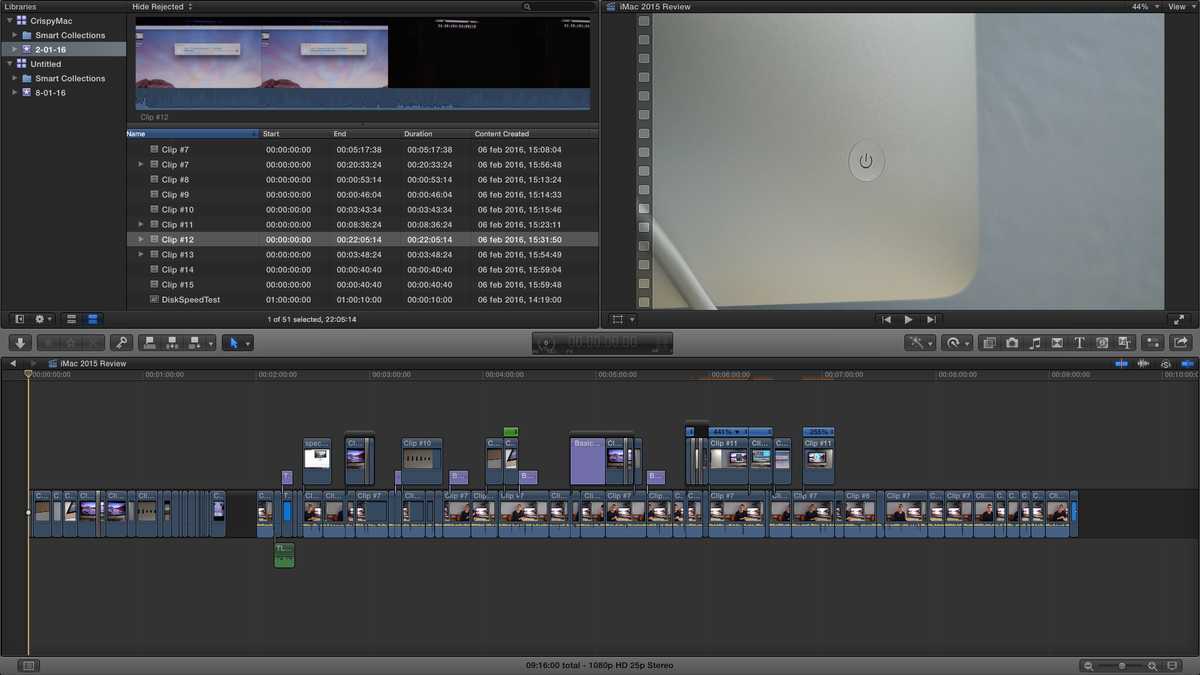Open the Enhancements magic wand menu
The width and height of the screenshot is (1200, 675).
(919, 343)
